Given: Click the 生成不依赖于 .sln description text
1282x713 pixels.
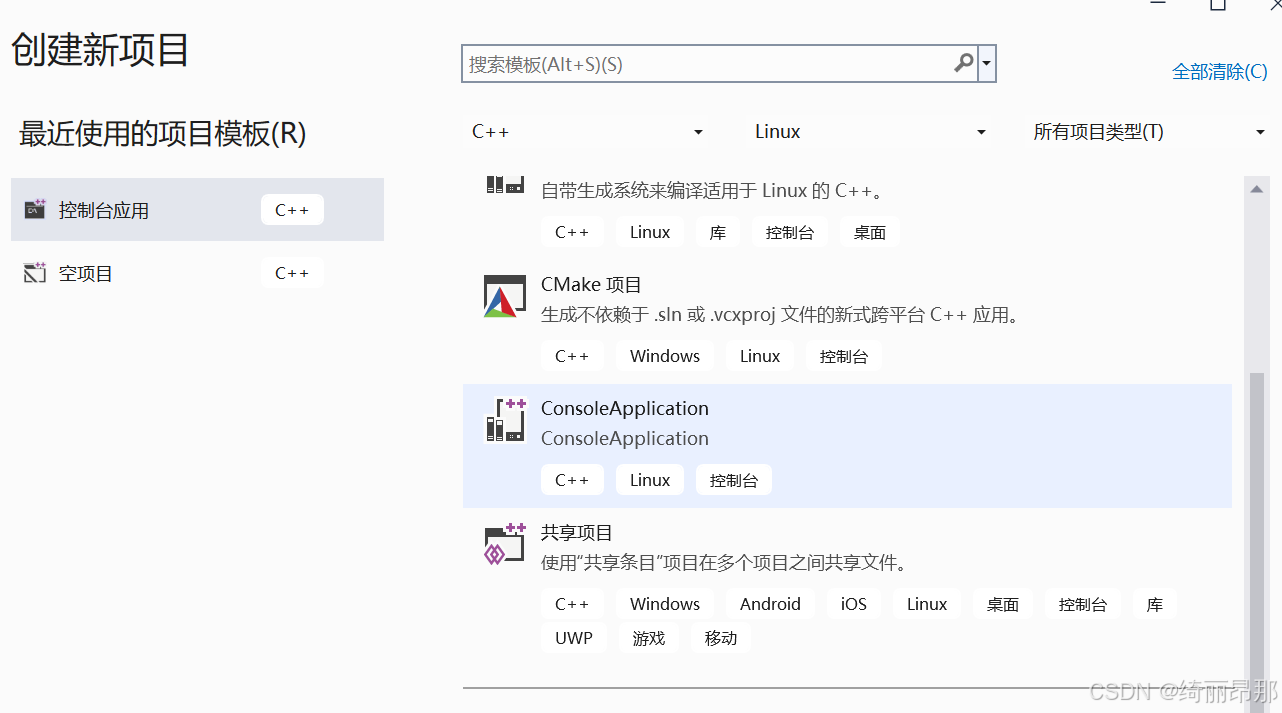Looking at the screenshot, I should (782, 315).
